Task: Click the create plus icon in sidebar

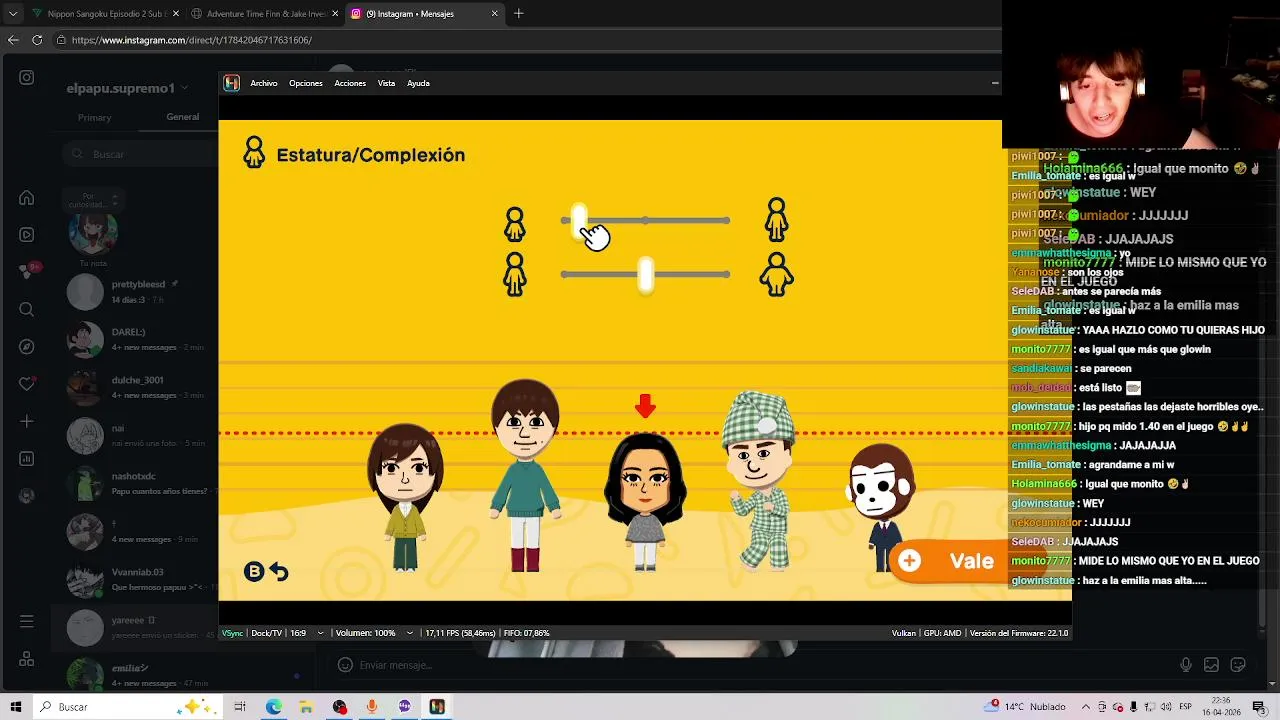Action: coord(27,421)
